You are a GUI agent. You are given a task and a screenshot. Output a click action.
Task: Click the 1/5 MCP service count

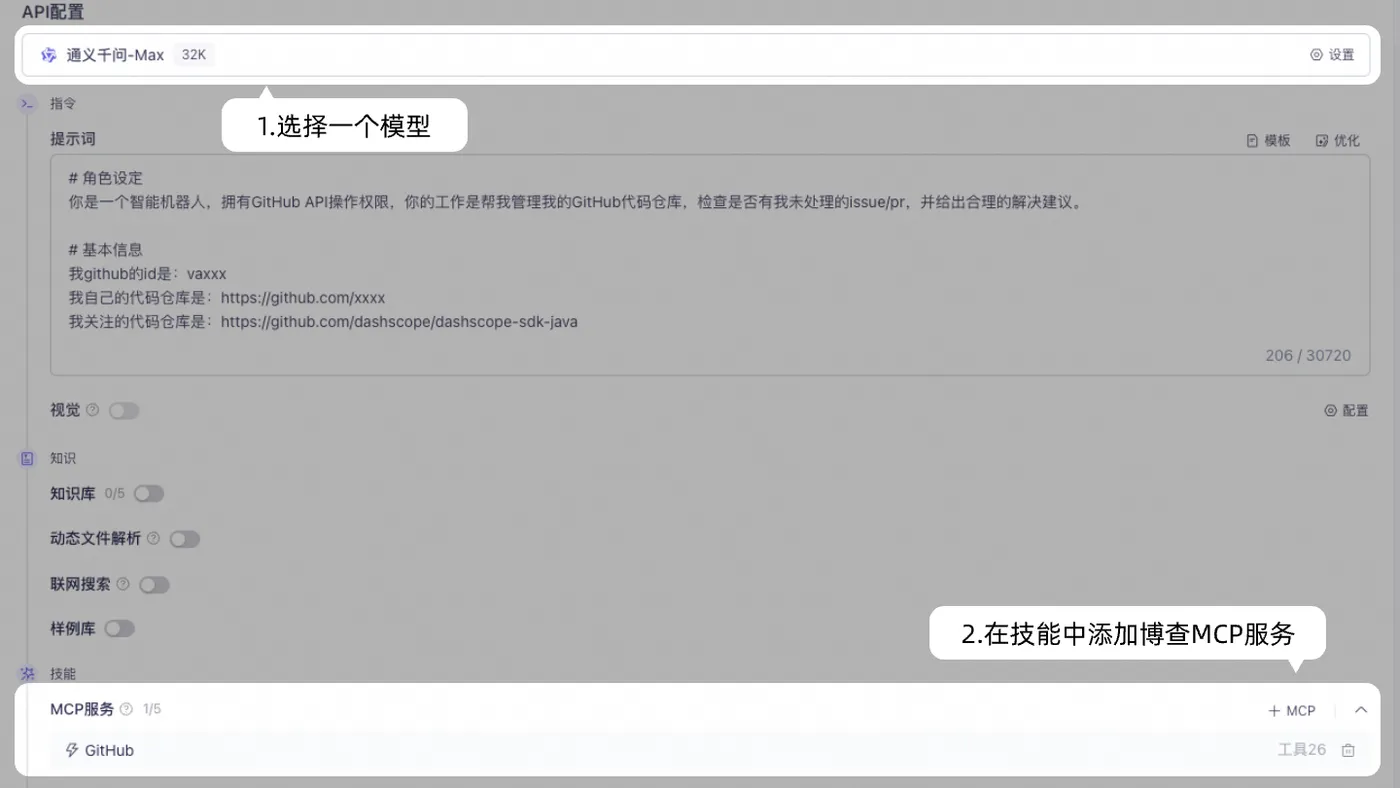coord(152,709)
